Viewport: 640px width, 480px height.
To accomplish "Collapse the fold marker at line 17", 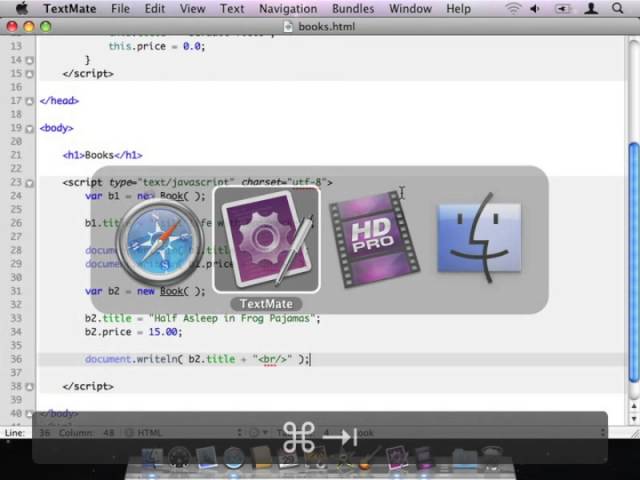I will tap(29, 101).
